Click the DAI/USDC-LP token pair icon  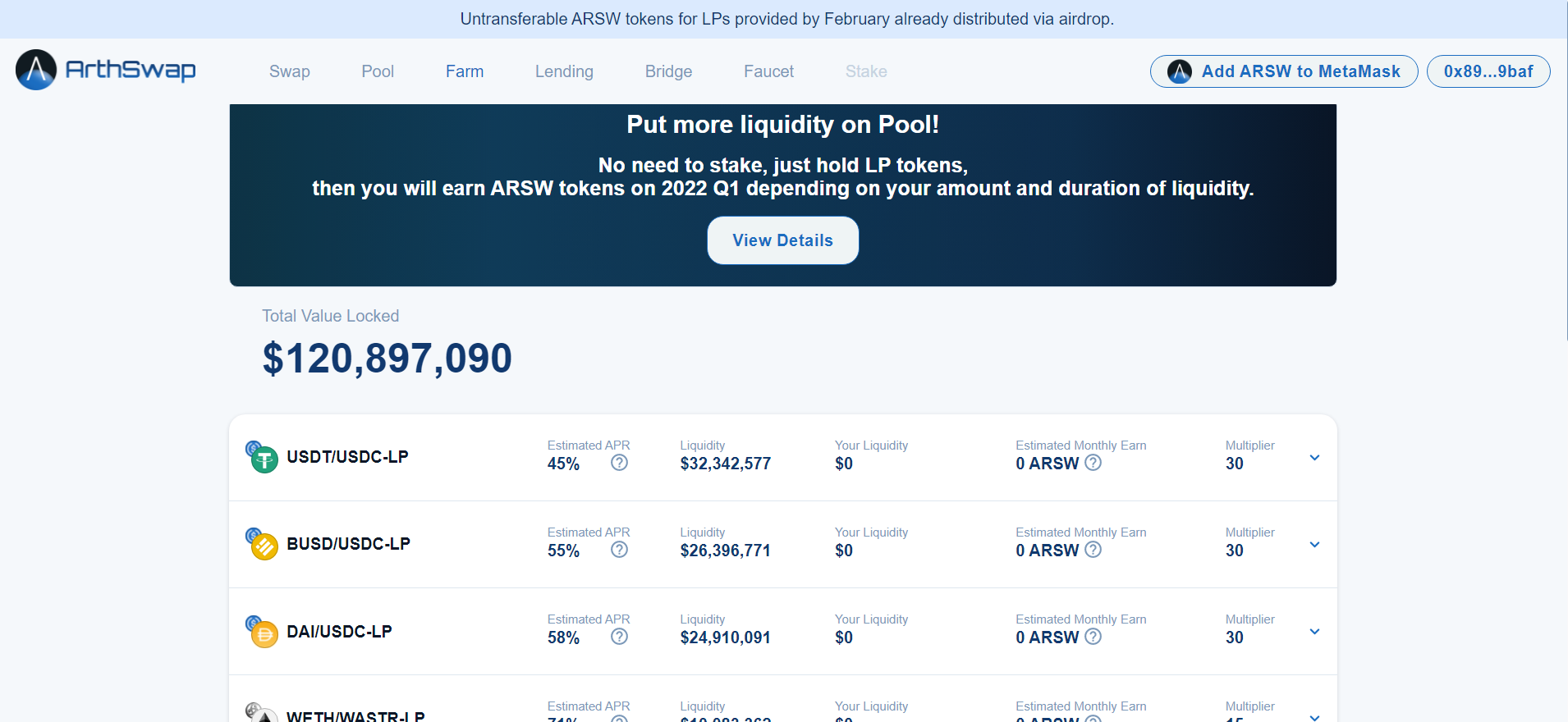(262, 632)
